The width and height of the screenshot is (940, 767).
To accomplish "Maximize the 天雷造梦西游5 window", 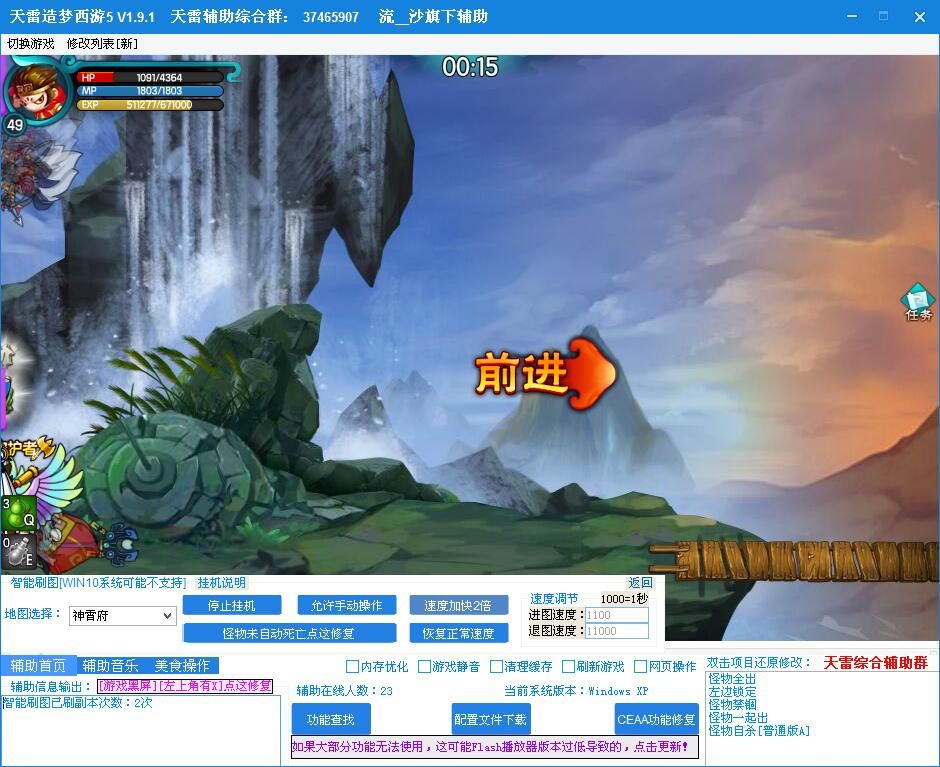I will (884, 16).
